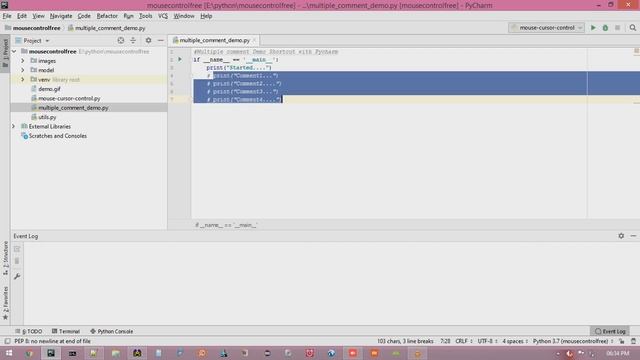Viewport: 640px width, 360px height.
Task: Expand External Libraries node
Action: click(x=14, y=127)
